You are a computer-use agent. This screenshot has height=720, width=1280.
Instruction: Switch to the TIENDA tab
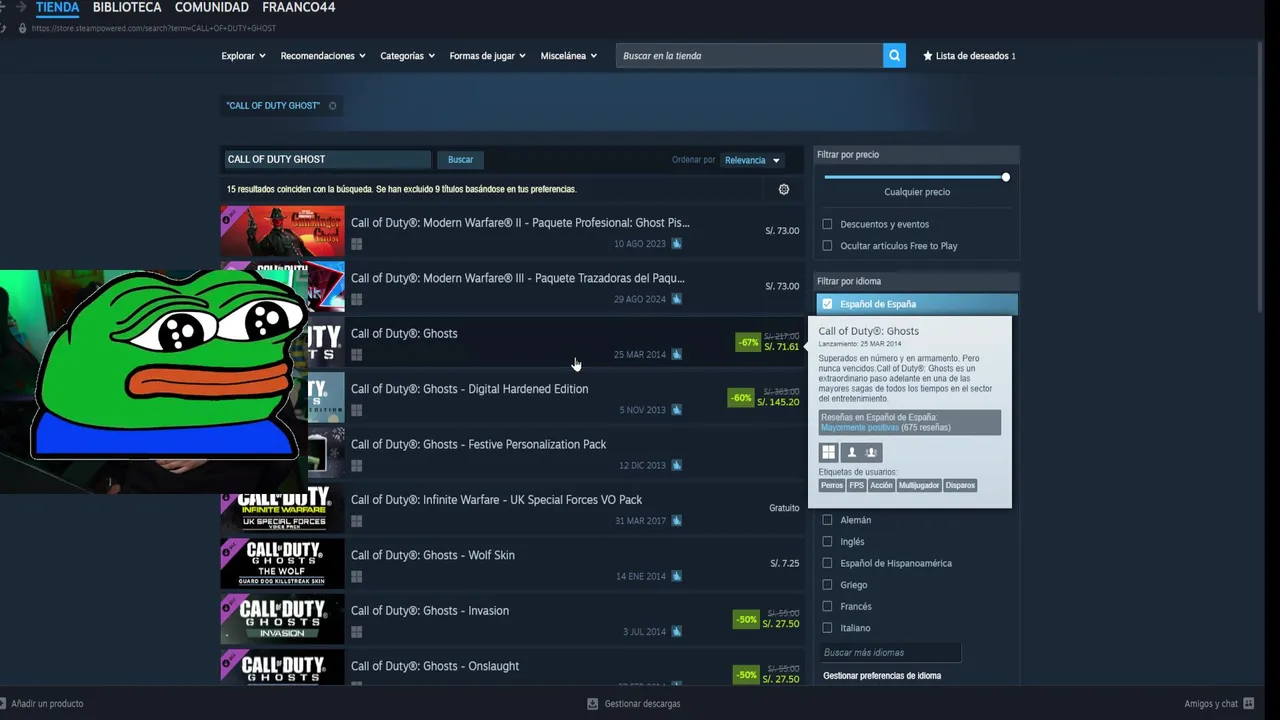click(x=57, y=7)
